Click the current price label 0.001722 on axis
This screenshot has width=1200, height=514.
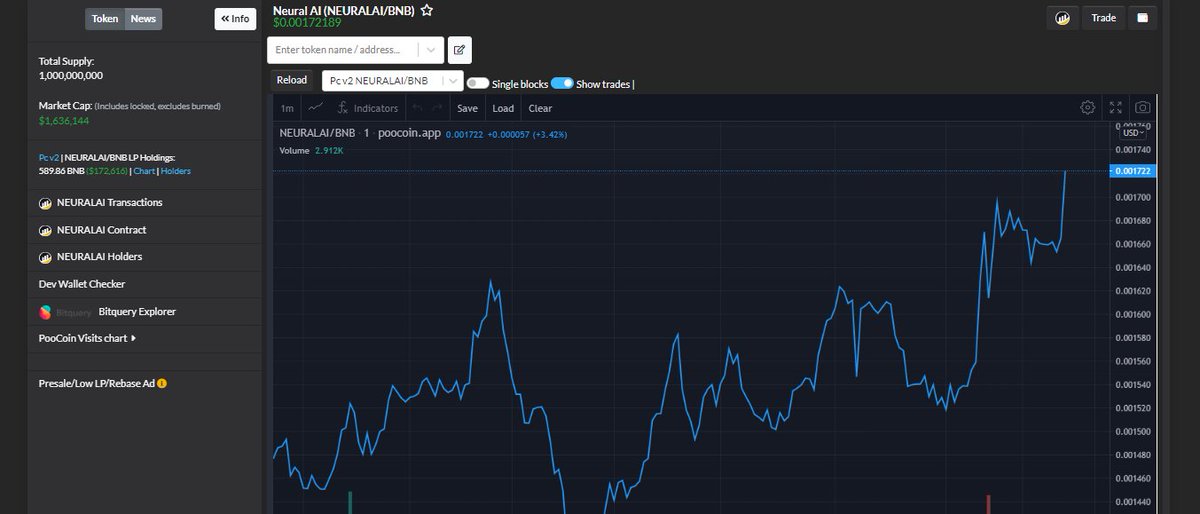pos(1135,171)
